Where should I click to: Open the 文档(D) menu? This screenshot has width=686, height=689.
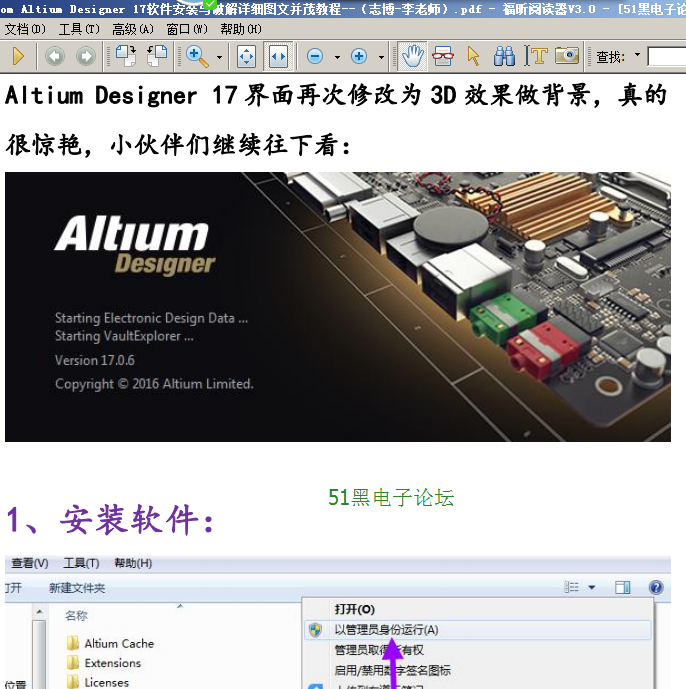click(x=25, y=29)
